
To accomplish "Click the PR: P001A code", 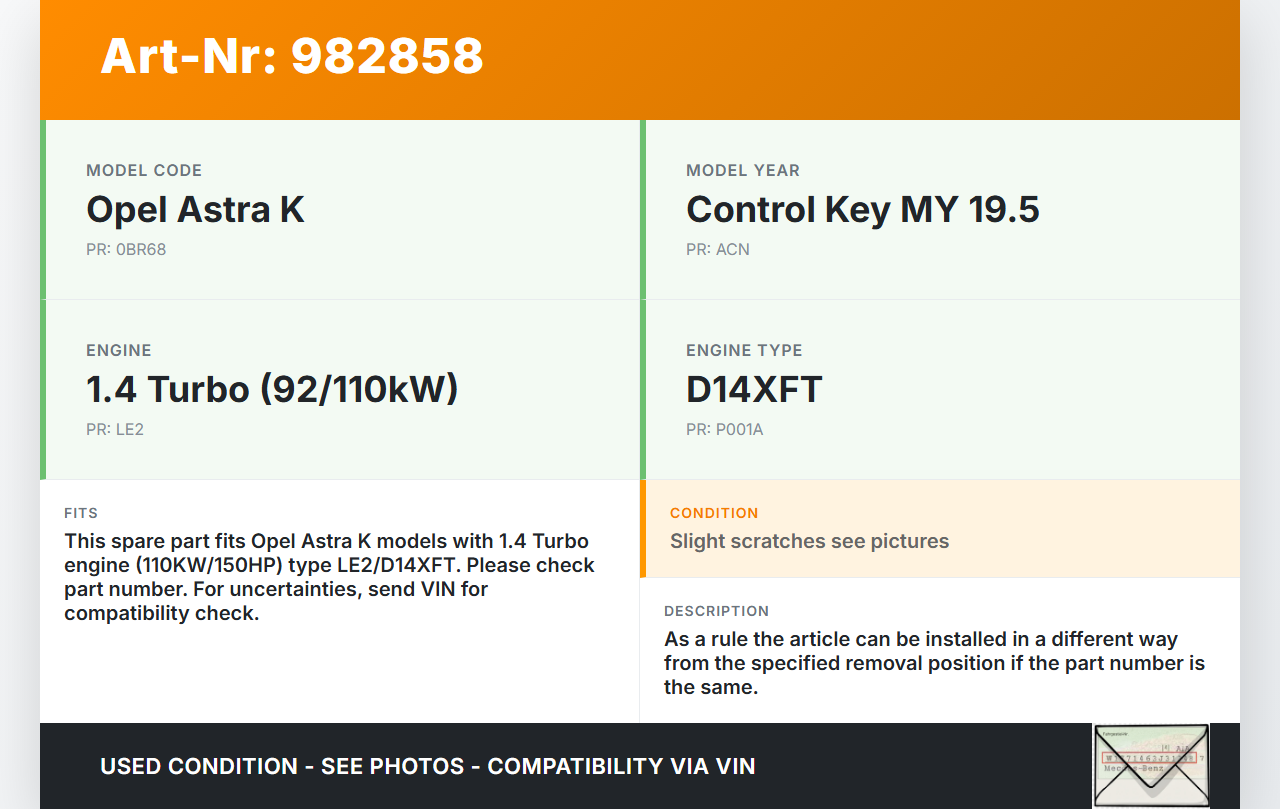I will coord(724,429).
